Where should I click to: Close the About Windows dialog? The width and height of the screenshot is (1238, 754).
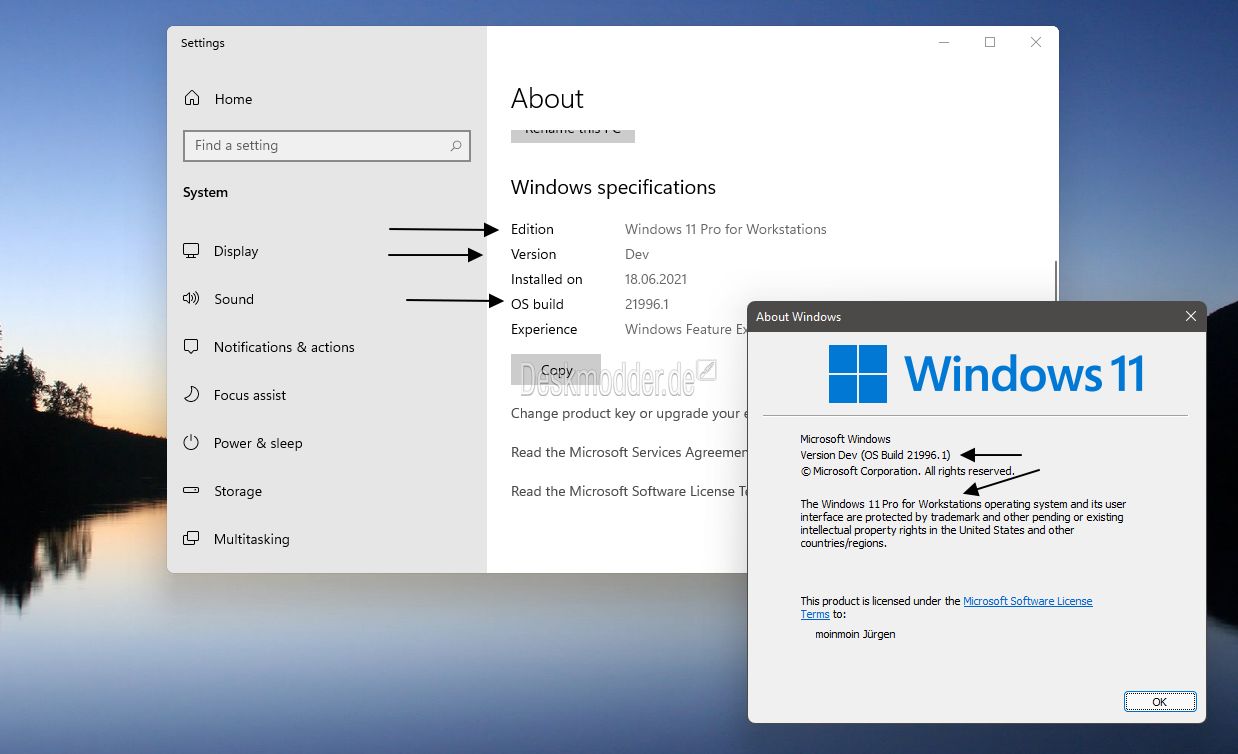click(1190, 316)
